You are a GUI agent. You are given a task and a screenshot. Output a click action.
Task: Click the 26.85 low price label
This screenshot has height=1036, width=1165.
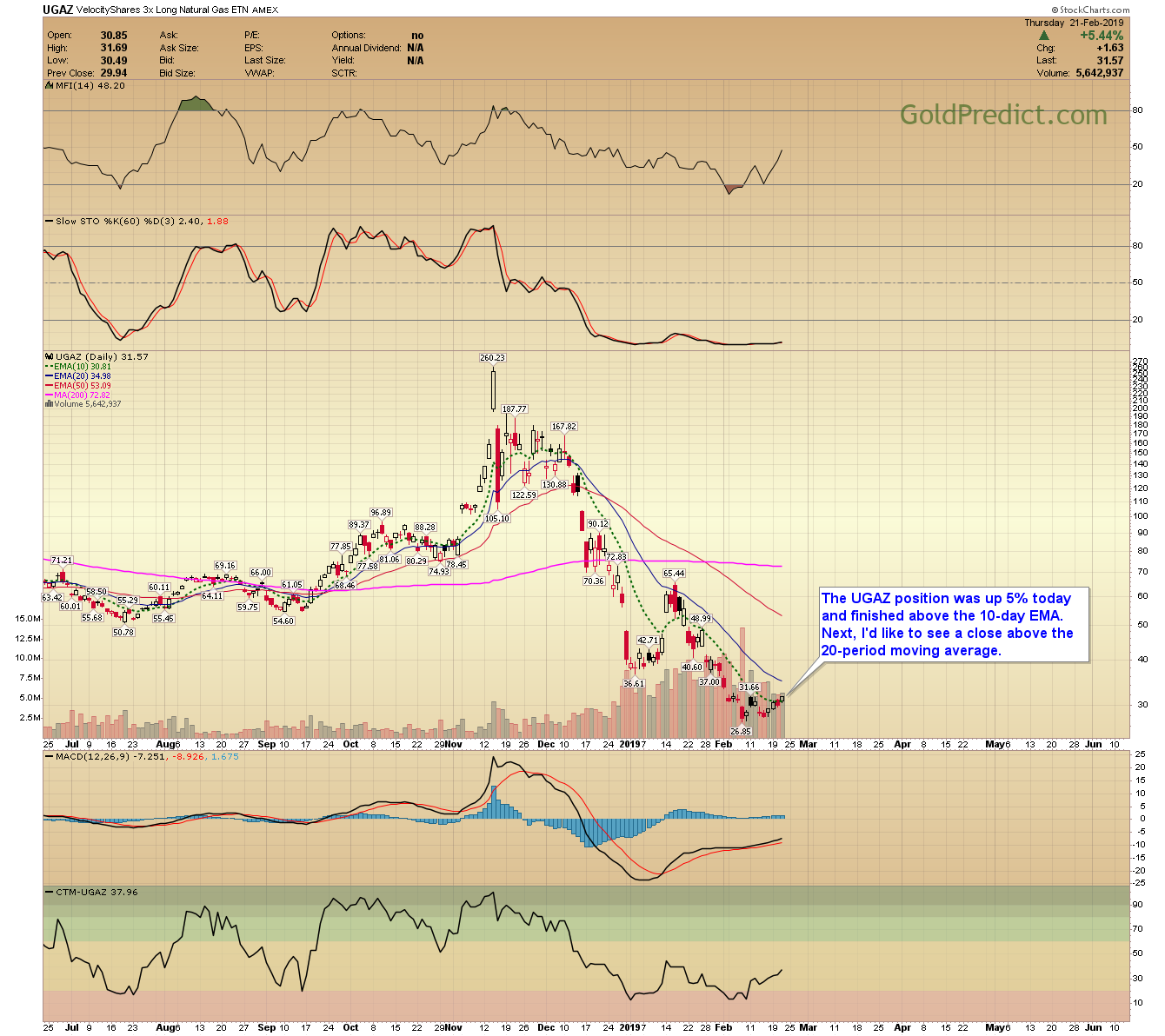740,732
